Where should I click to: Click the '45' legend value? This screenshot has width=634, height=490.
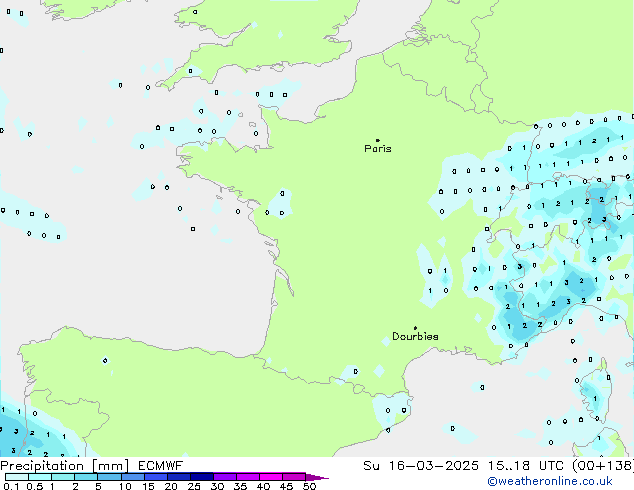286,486
